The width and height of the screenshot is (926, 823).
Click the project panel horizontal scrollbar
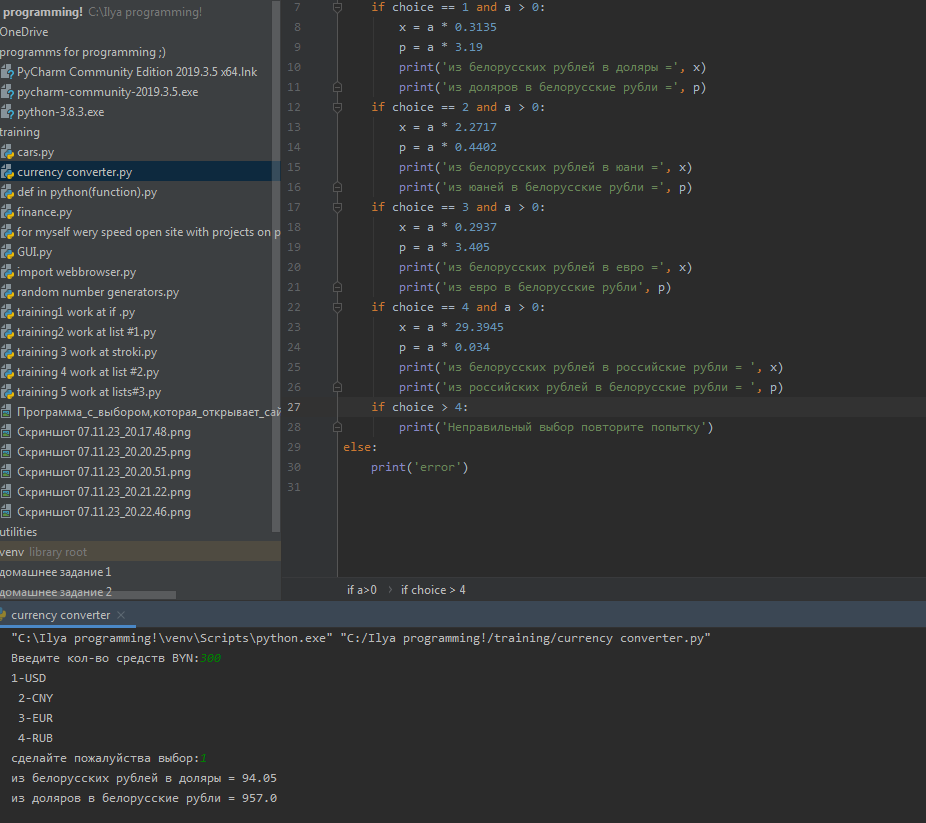(x=87, y=595)
